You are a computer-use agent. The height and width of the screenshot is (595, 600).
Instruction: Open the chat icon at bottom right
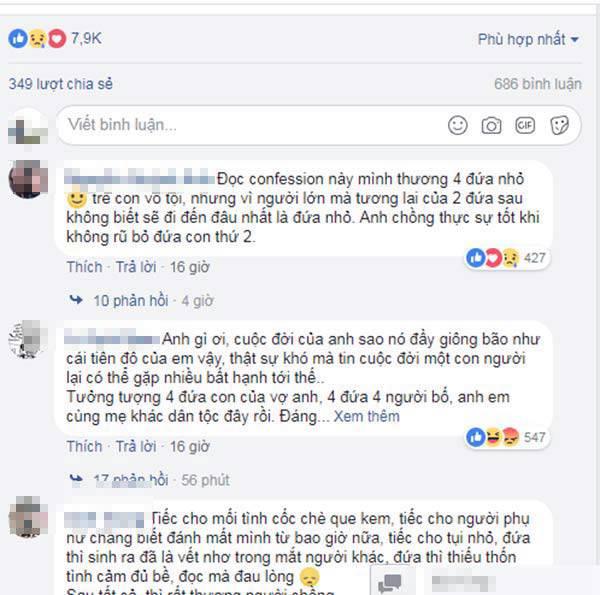[389, 583]
